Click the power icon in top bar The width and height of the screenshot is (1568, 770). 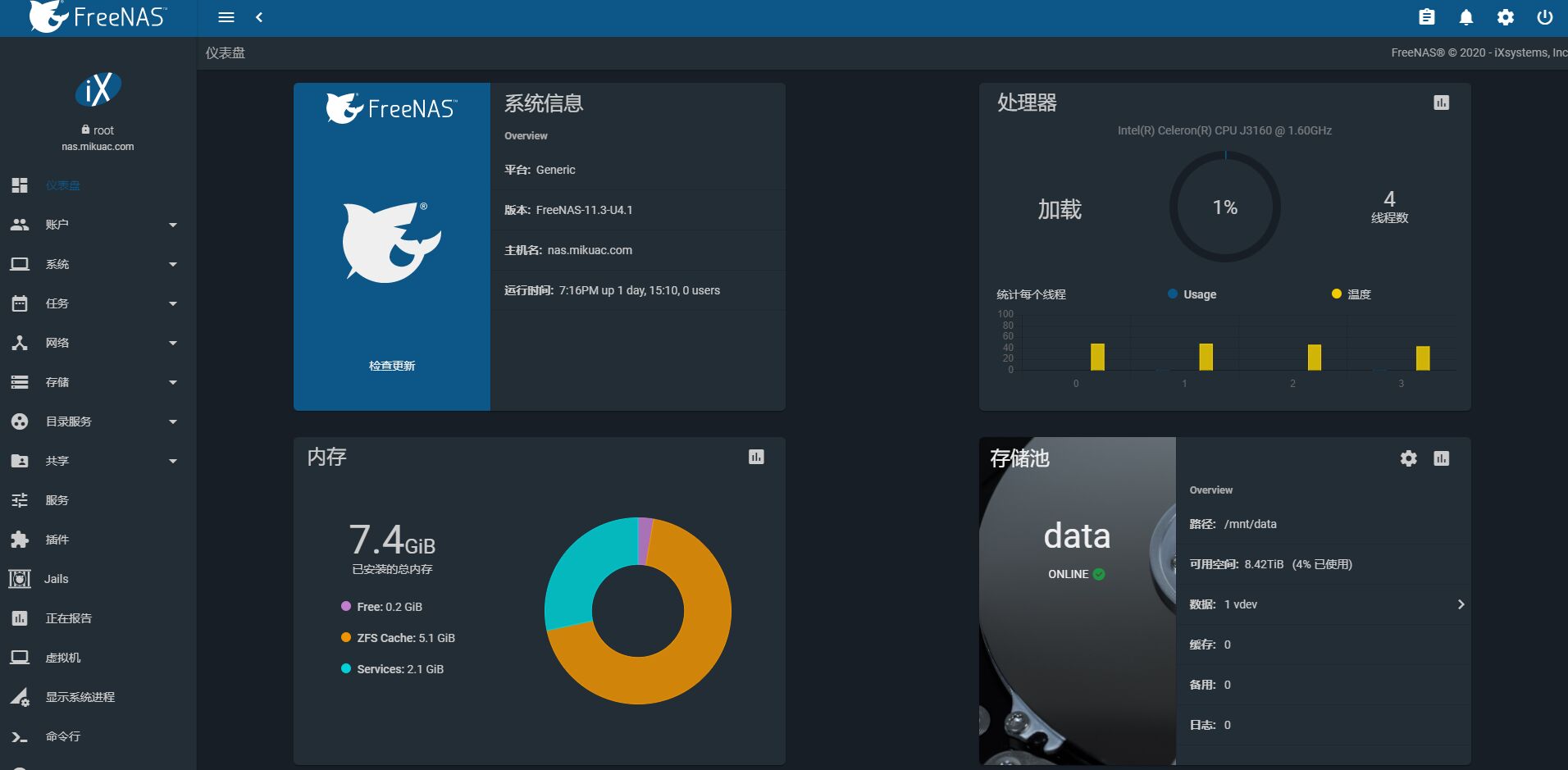point(1545,17)
